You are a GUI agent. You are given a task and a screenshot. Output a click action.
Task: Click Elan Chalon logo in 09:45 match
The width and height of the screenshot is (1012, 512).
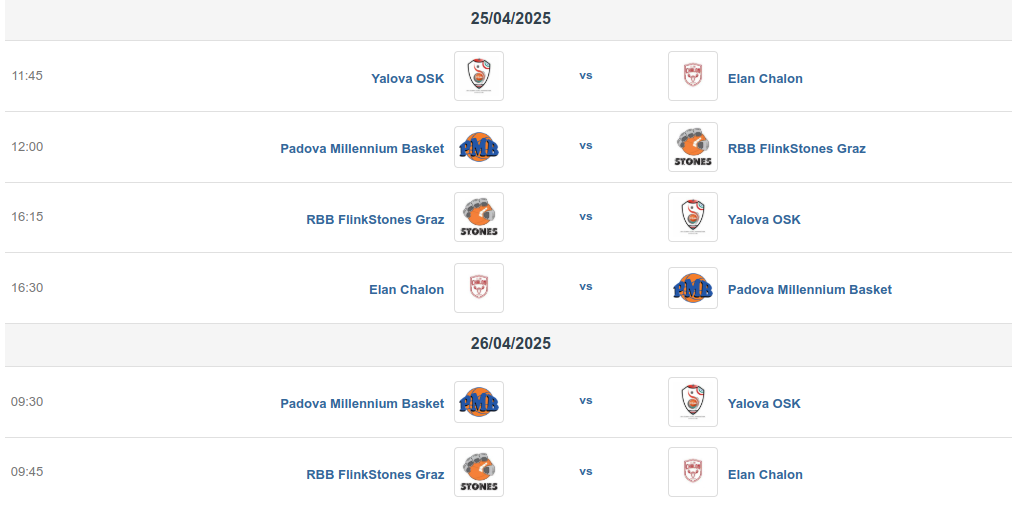click(693, 472)
